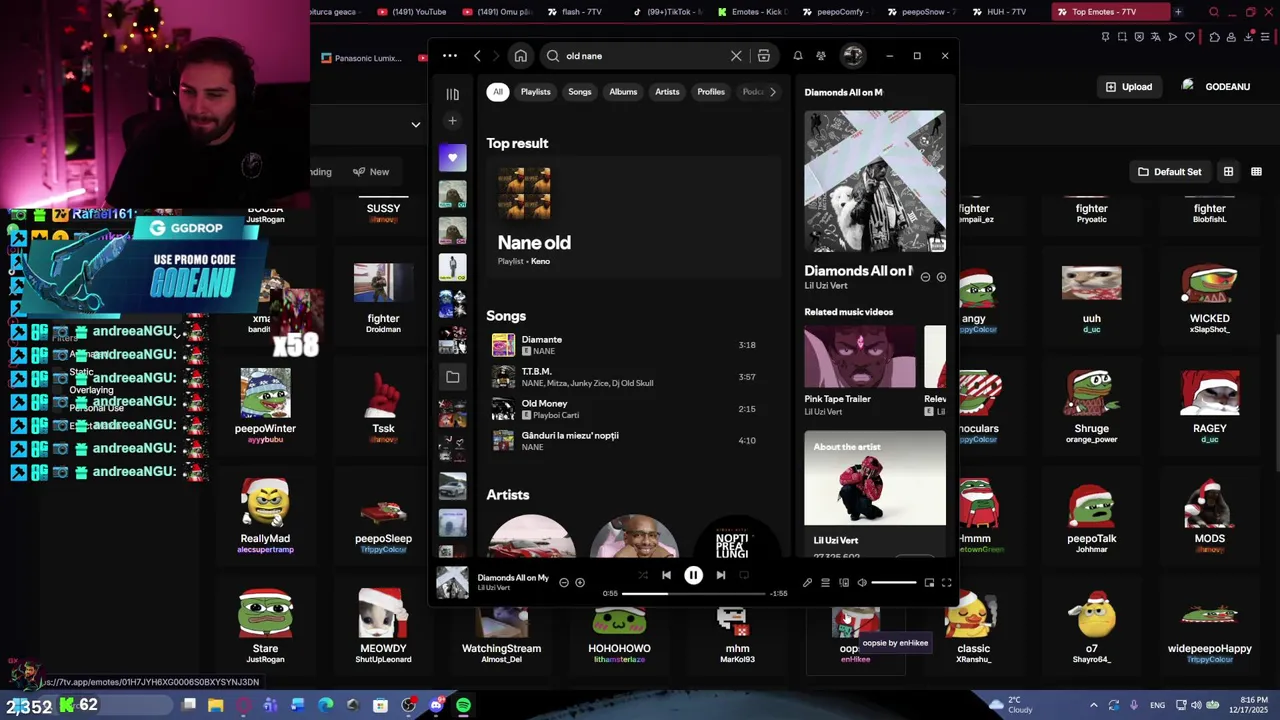
Task: Open the peepoWinter emote
Action: point(265,402)
